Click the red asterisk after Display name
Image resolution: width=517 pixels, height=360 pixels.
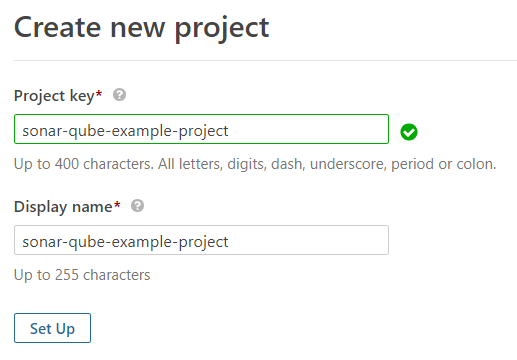tap(117, 205)
